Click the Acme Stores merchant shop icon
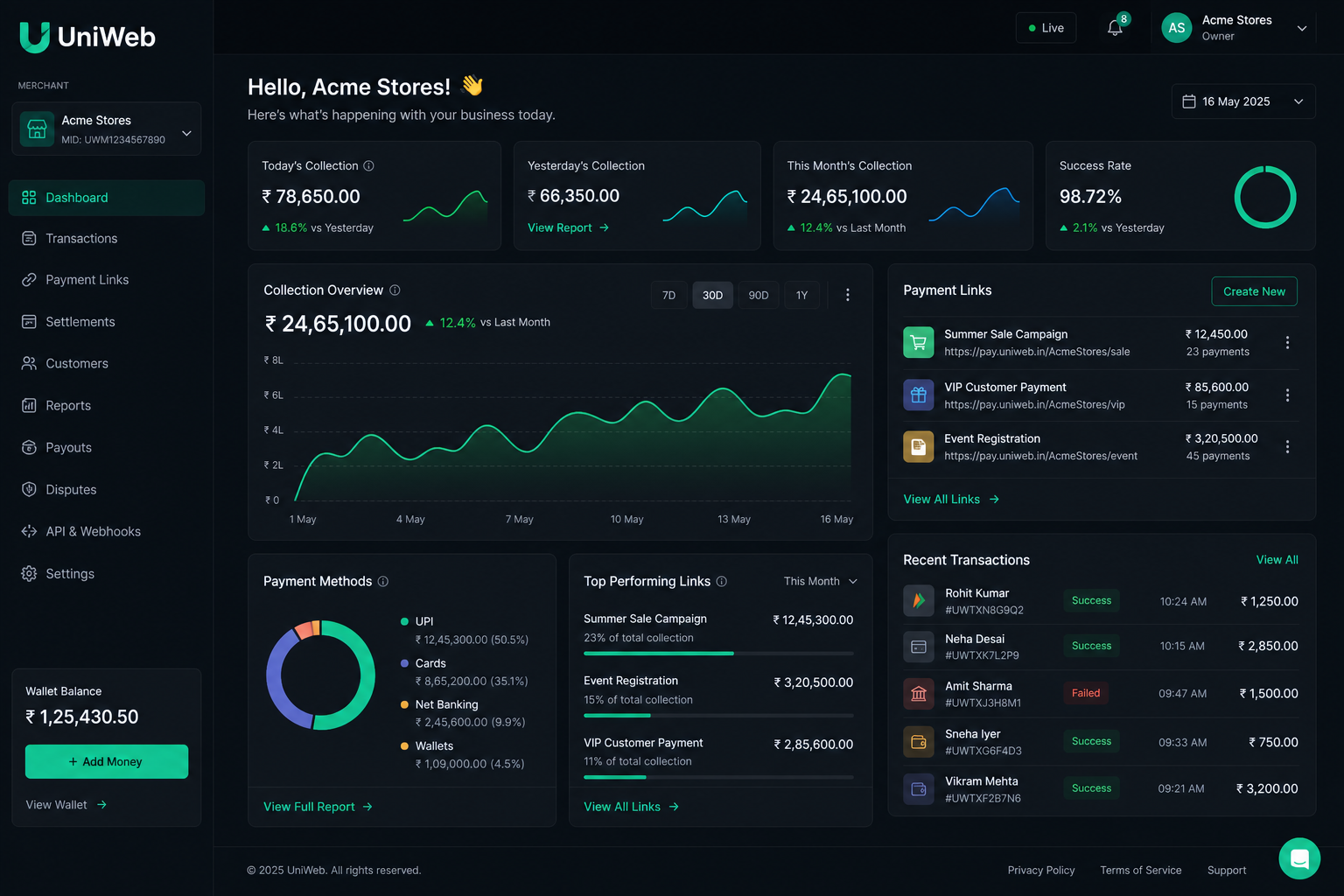The height and width of the screenshot is (896, 1344). pyautogui.click(x=37, y=129)
